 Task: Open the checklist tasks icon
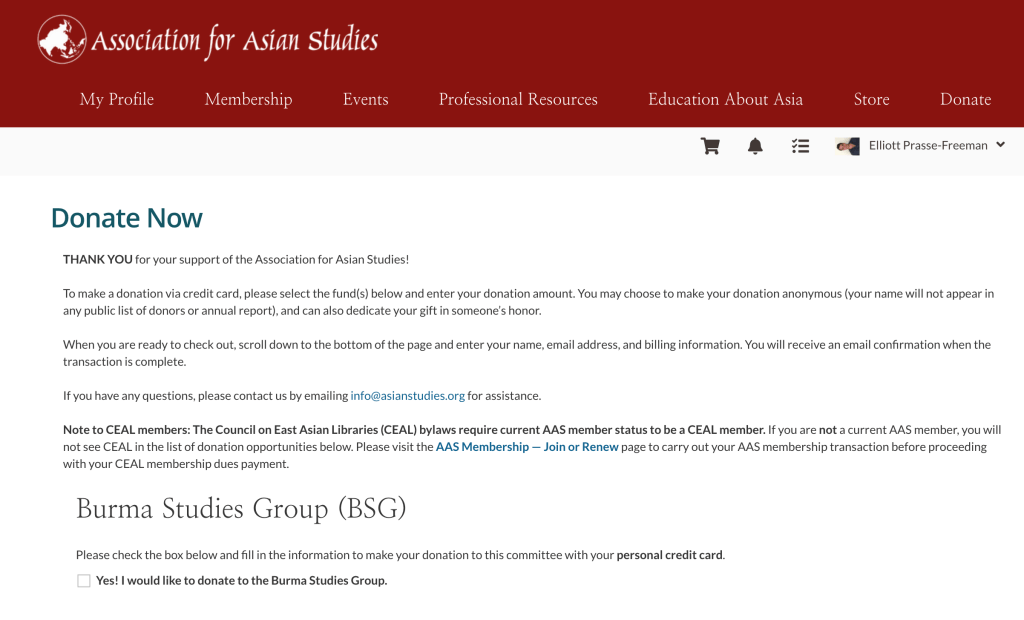click(x=800, y=146)
